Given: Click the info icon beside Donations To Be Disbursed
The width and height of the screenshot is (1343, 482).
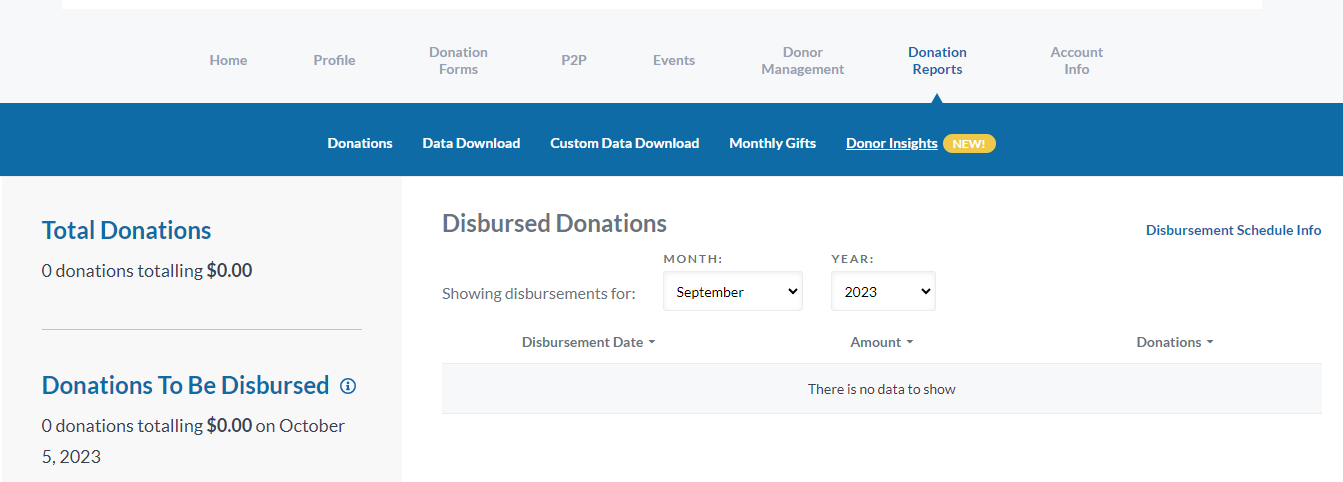Looking at the screenshot, I should point(348,386).
